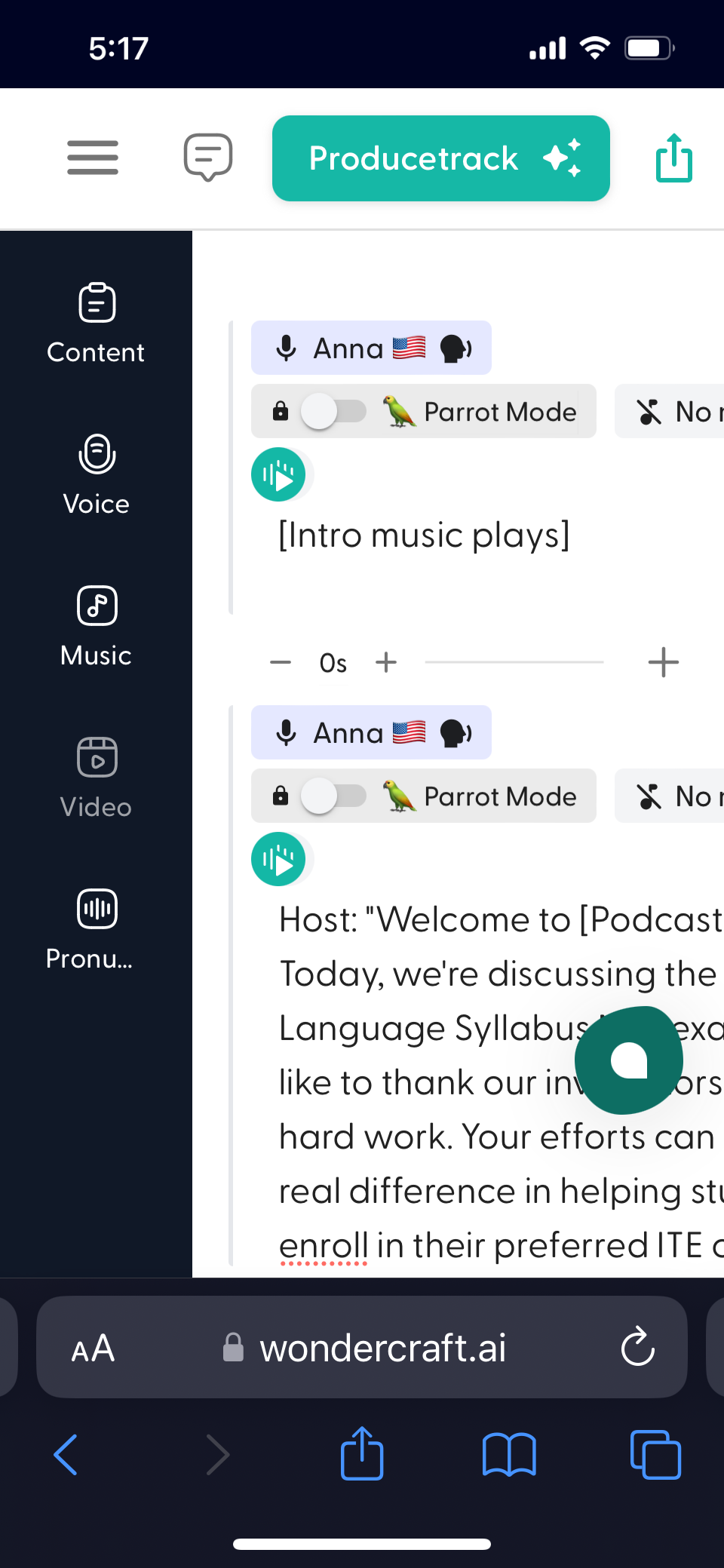Reload the wondercraft.ai page
724x1568 pixels.
tap(637, 1346)
